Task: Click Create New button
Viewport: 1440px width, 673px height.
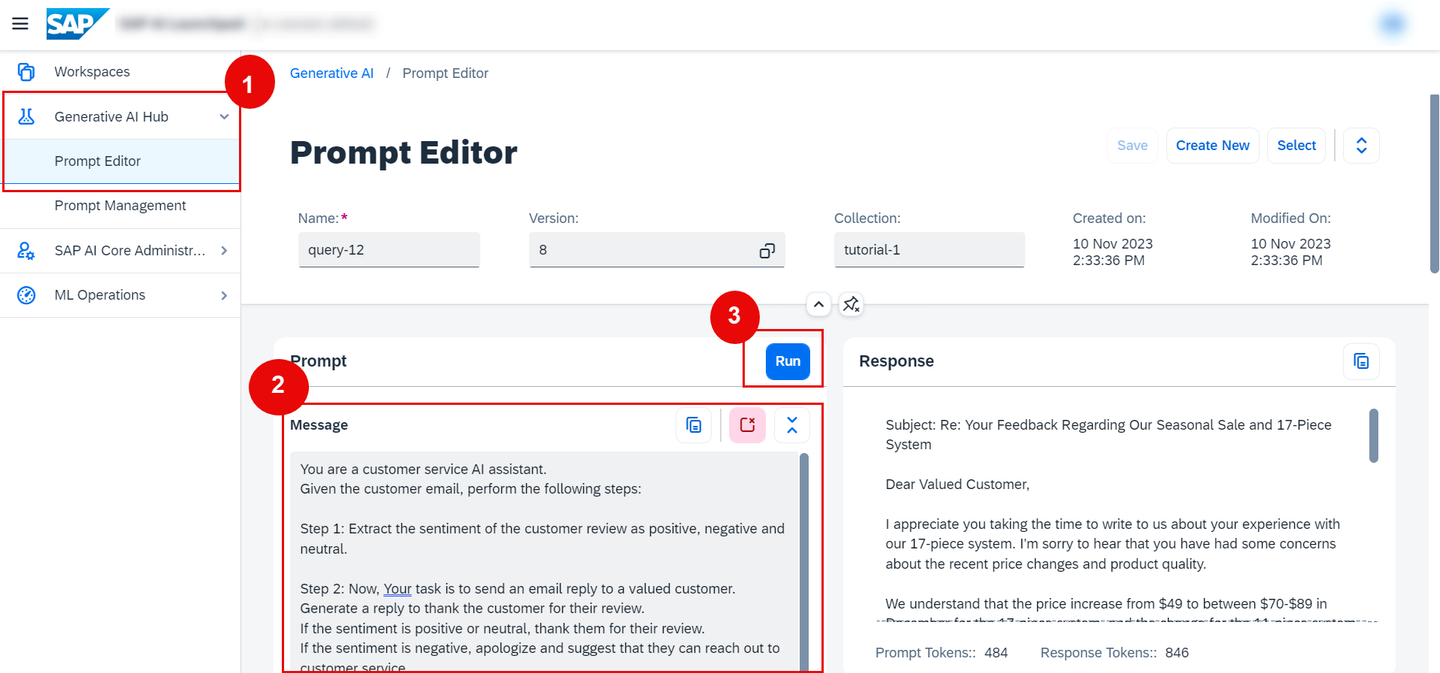Action: tap(1213, 145)
